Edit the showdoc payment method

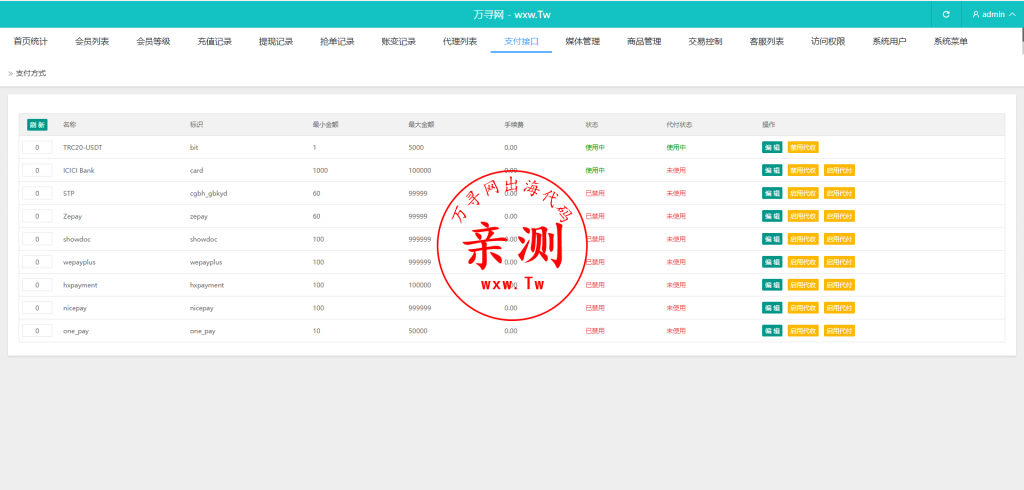coord(772,239)
